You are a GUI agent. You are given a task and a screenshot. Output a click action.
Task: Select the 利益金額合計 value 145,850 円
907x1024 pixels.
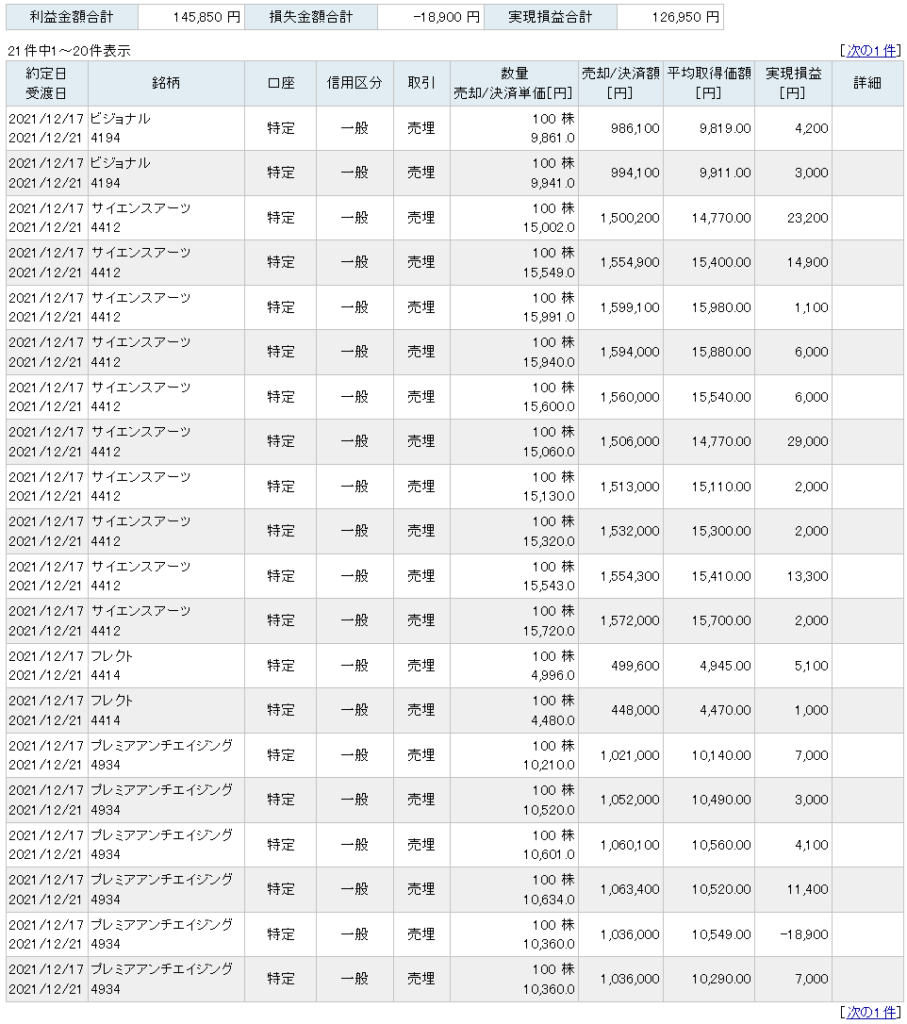[x=206, y=17]
